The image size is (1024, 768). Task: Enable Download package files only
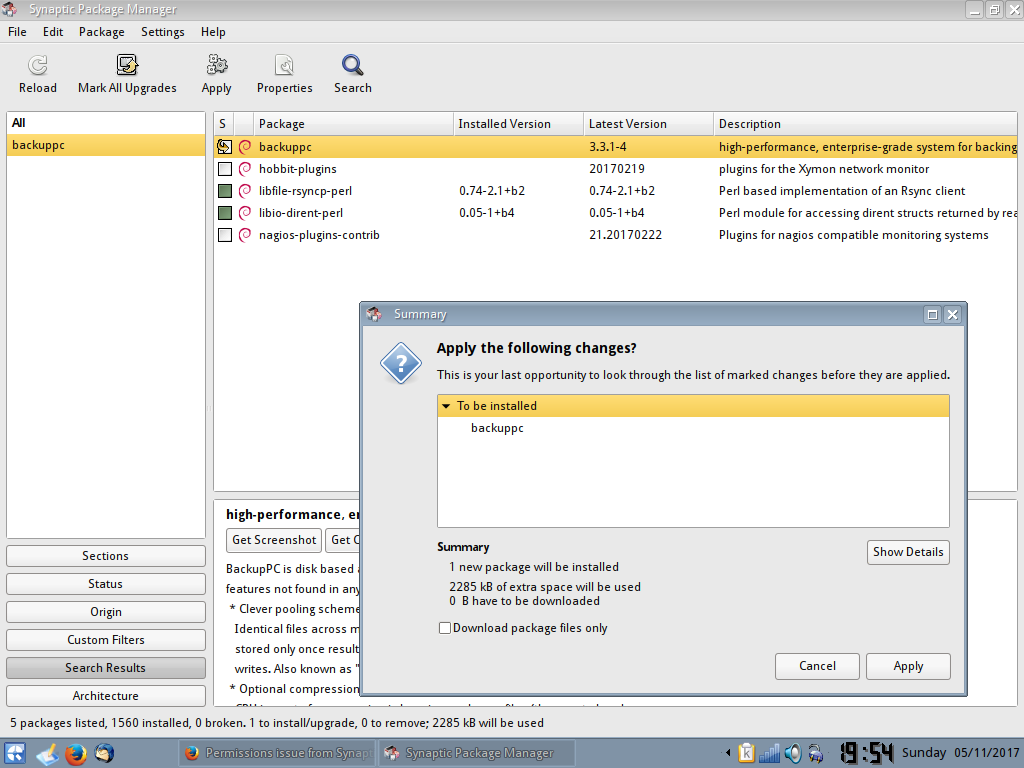click(x=445, y=628)
